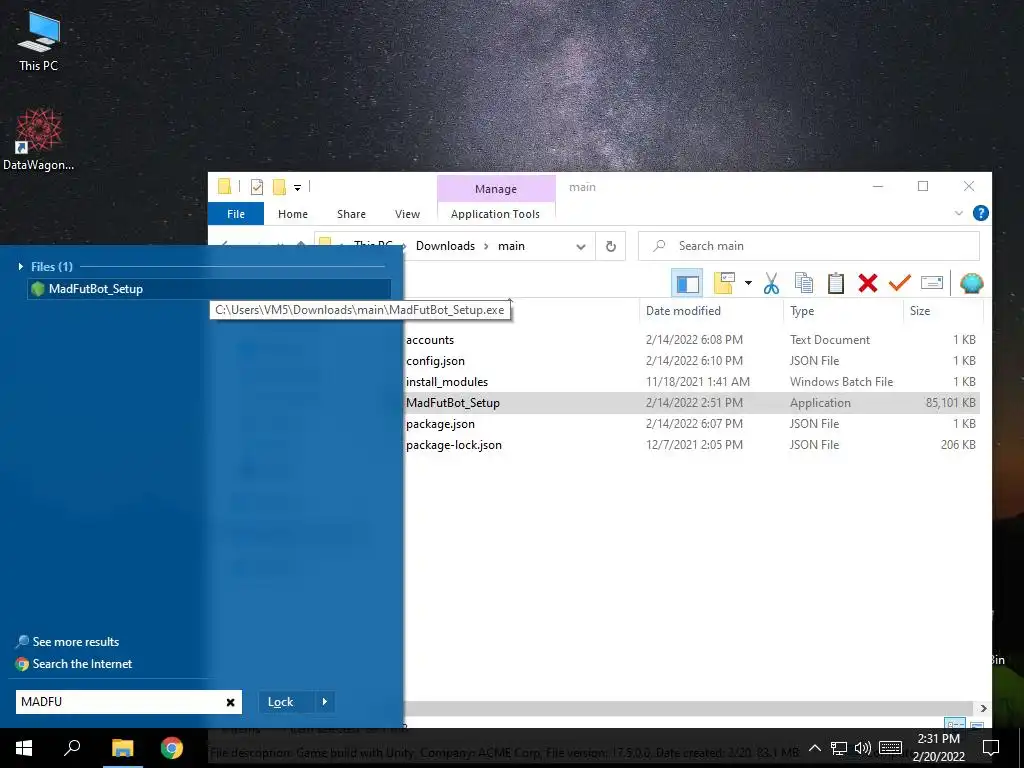
Task: Open taskbar search magnifier
Action: point(72,748)
